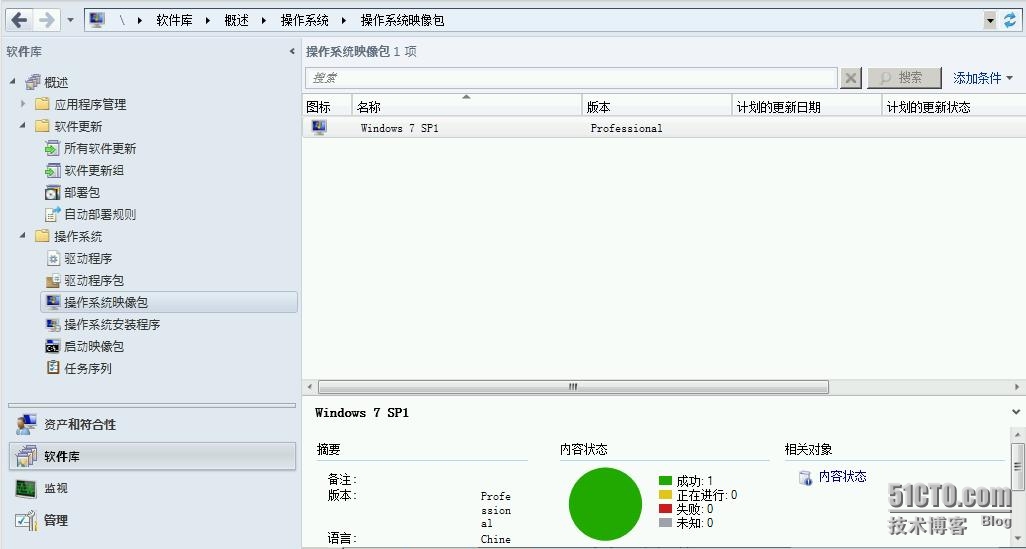Go forward with the right arrow button

(x=46, y=20)
